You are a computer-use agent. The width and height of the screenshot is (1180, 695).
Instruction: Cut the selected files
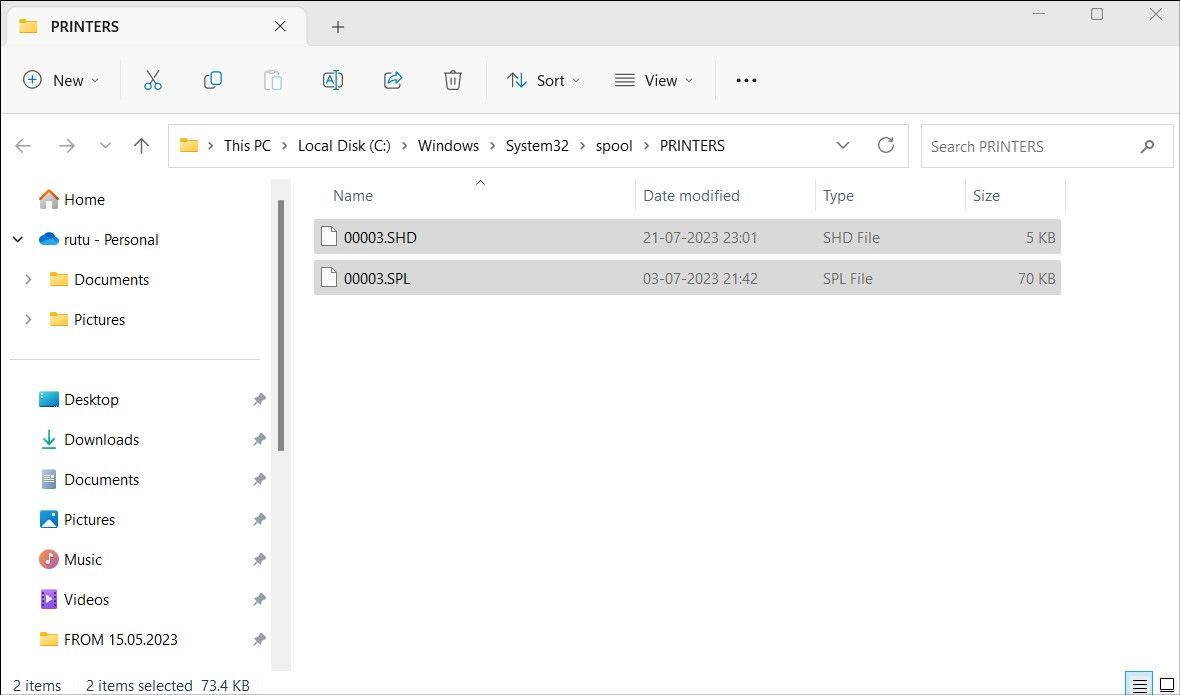[x=152, y=80]
